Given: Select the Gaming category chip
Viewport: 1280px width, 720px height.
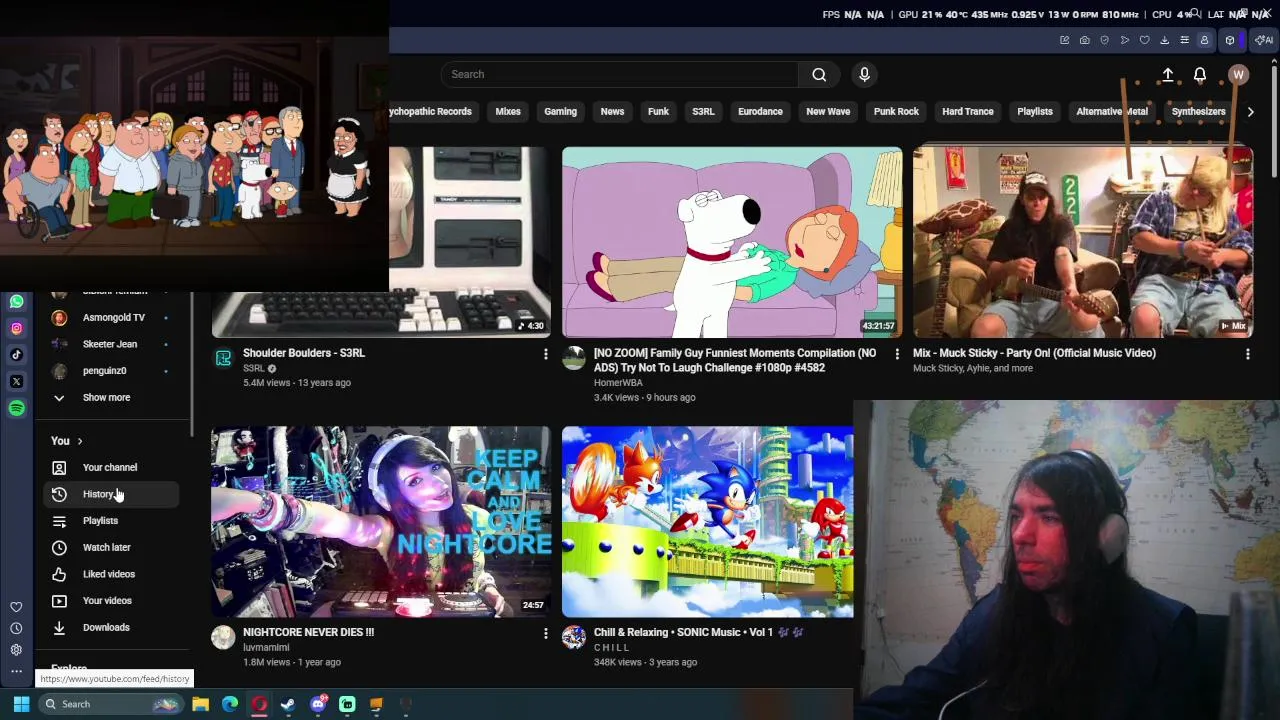Looking at the screenshot, I should (x=560, y=112).
